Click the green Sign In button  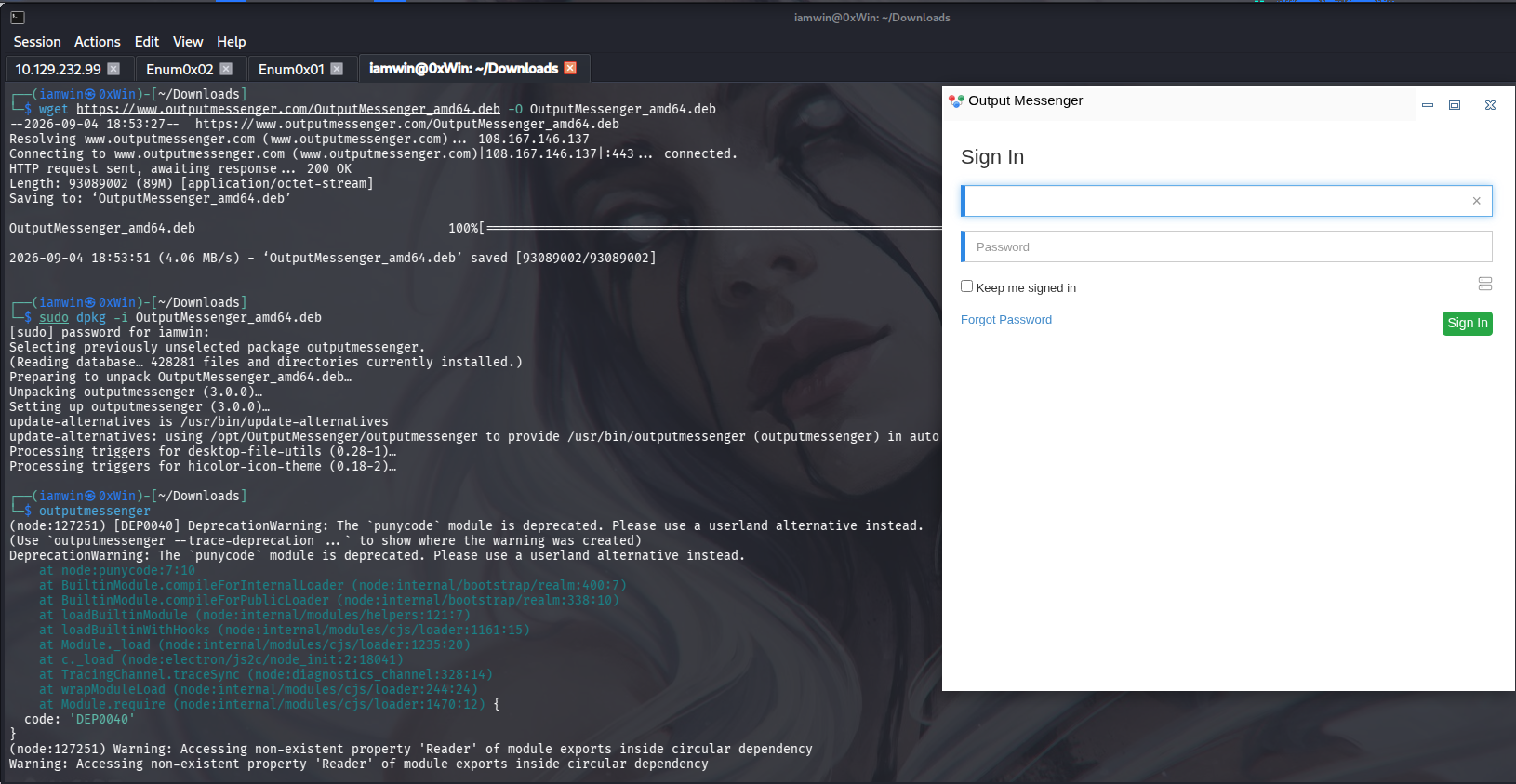[x=1468, y=323]
